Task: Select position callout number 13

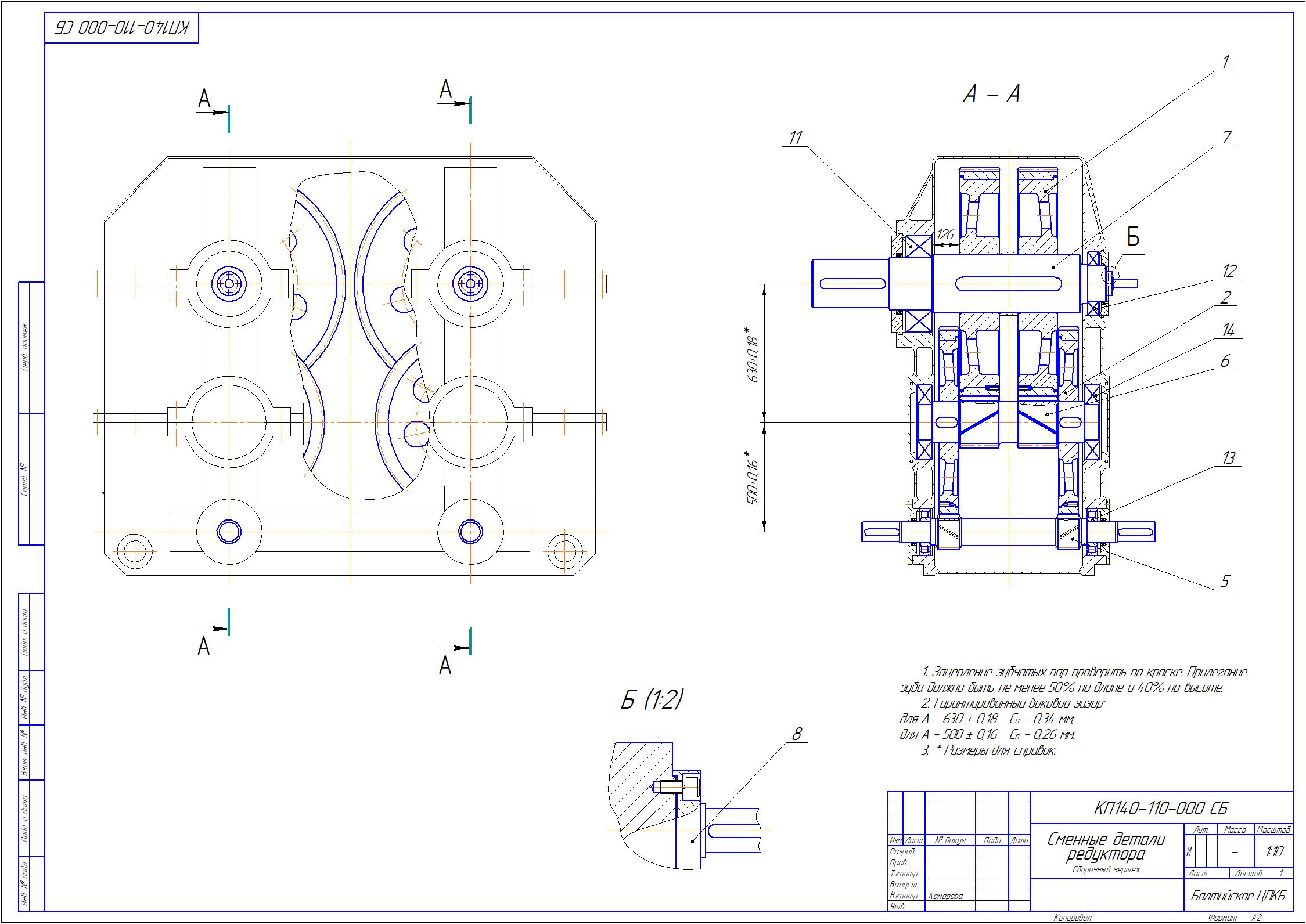Action: point(1228,458)
